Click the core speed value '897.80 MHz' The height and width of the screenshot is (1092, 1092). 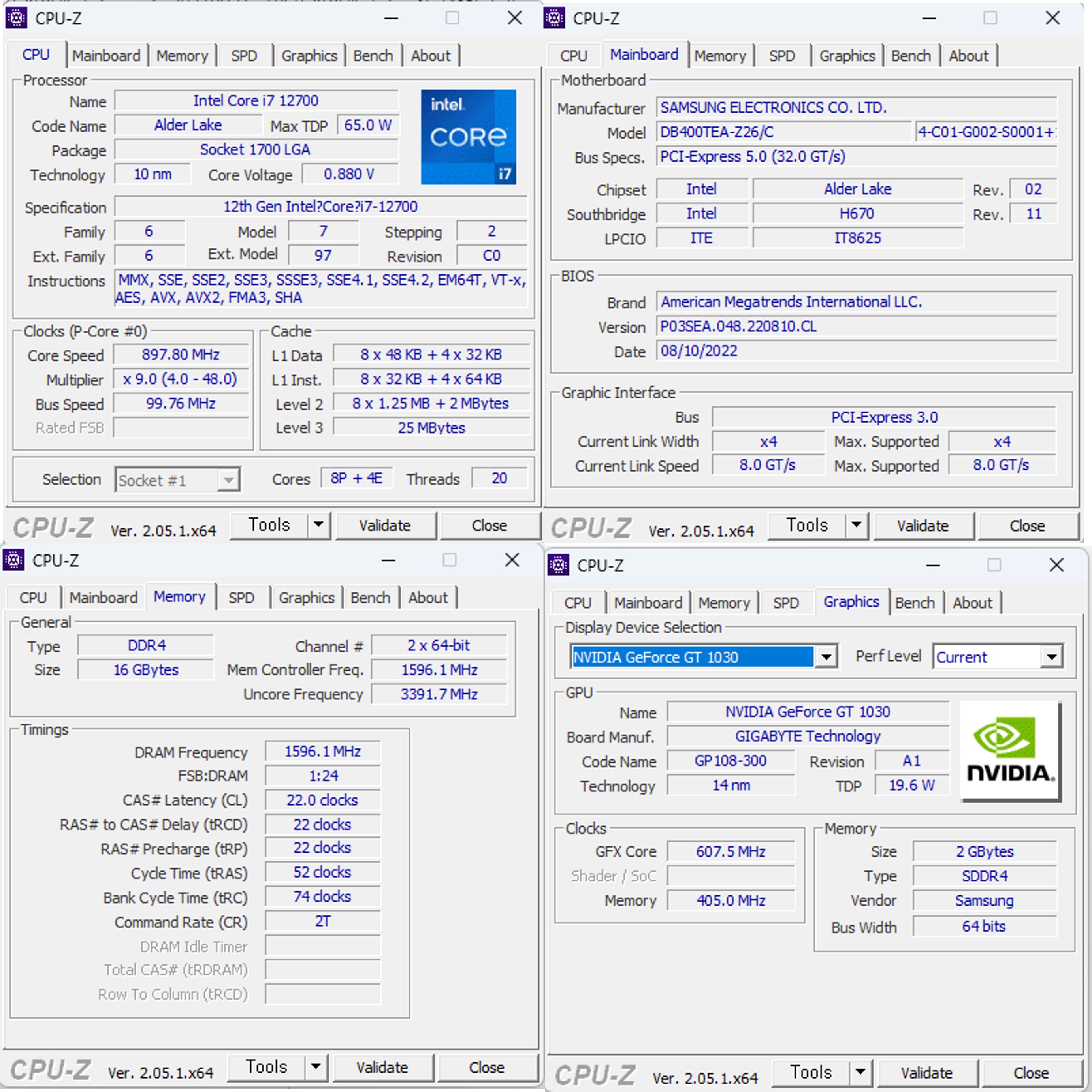[181, 354]
